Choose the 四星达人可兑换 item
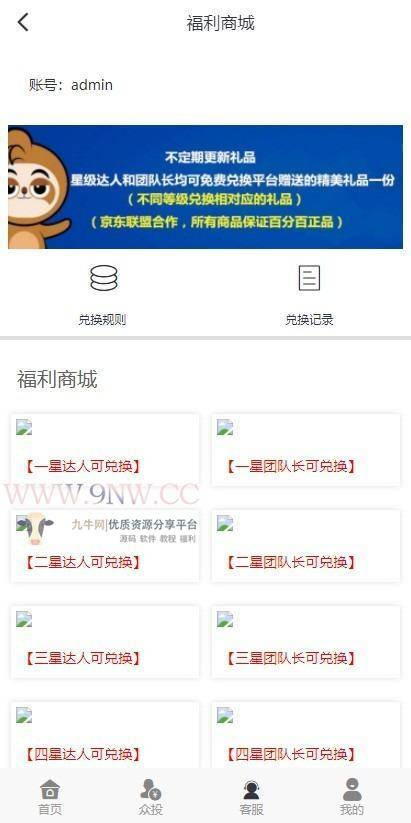Screen dimensions: 411x823 (x=105, y=736)
